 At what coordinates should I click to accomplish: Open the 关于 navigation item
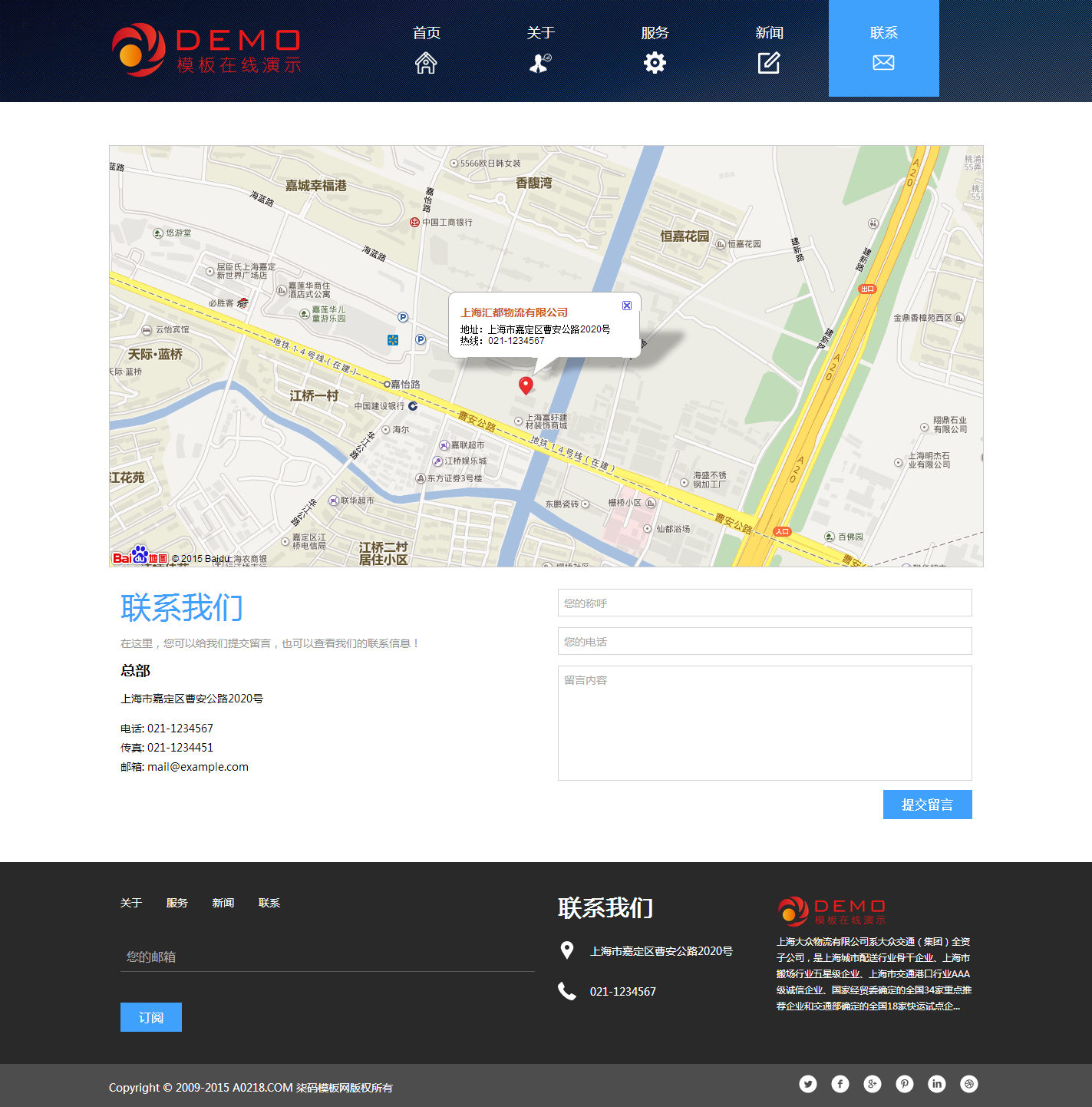(x=540, y=49)
